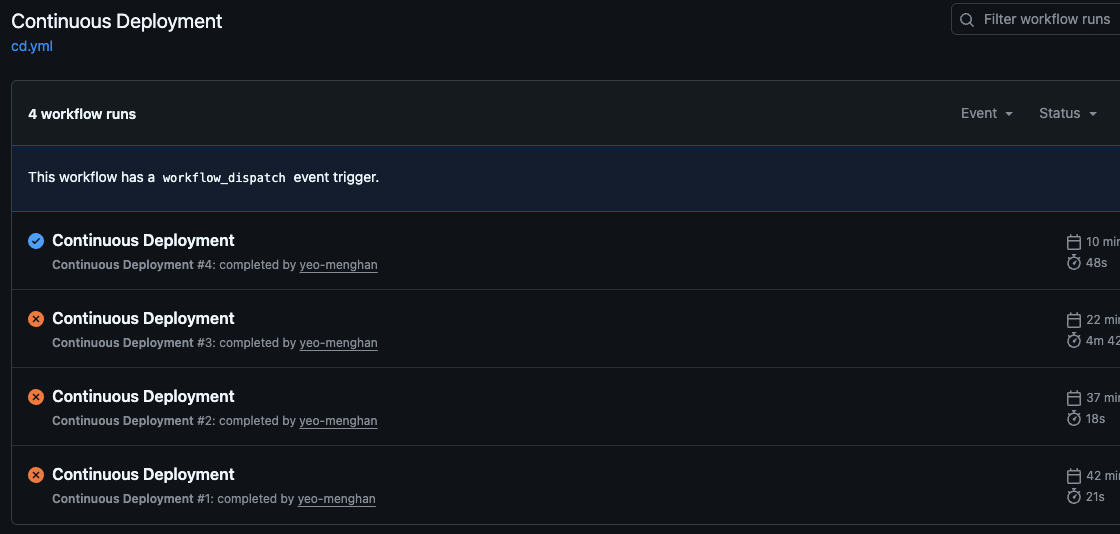Click the success checkmark icon on run #4
This screenshot has width=1120, height=534.
(x=36, y=240)
